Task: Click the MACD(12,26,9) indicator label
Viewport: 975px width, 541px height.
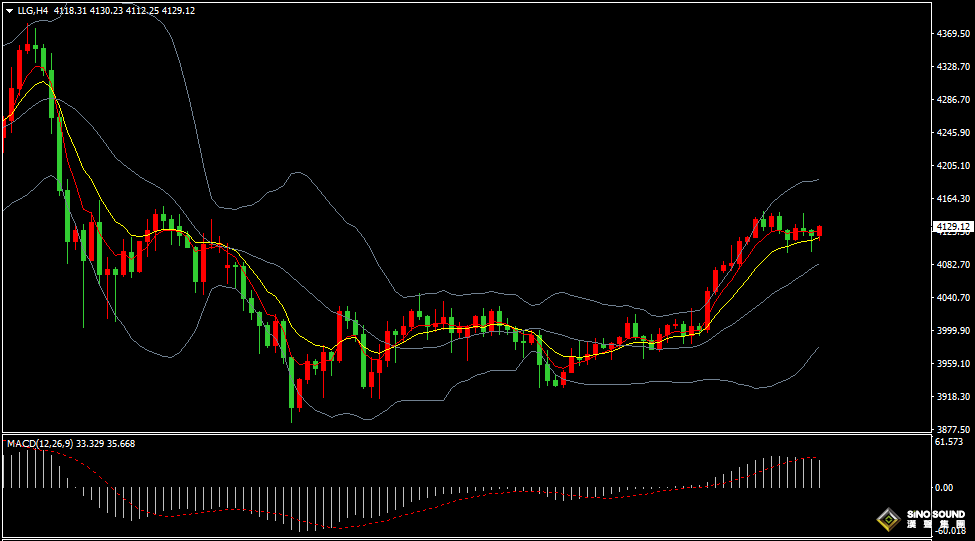Action: click(x=39, y=443)
